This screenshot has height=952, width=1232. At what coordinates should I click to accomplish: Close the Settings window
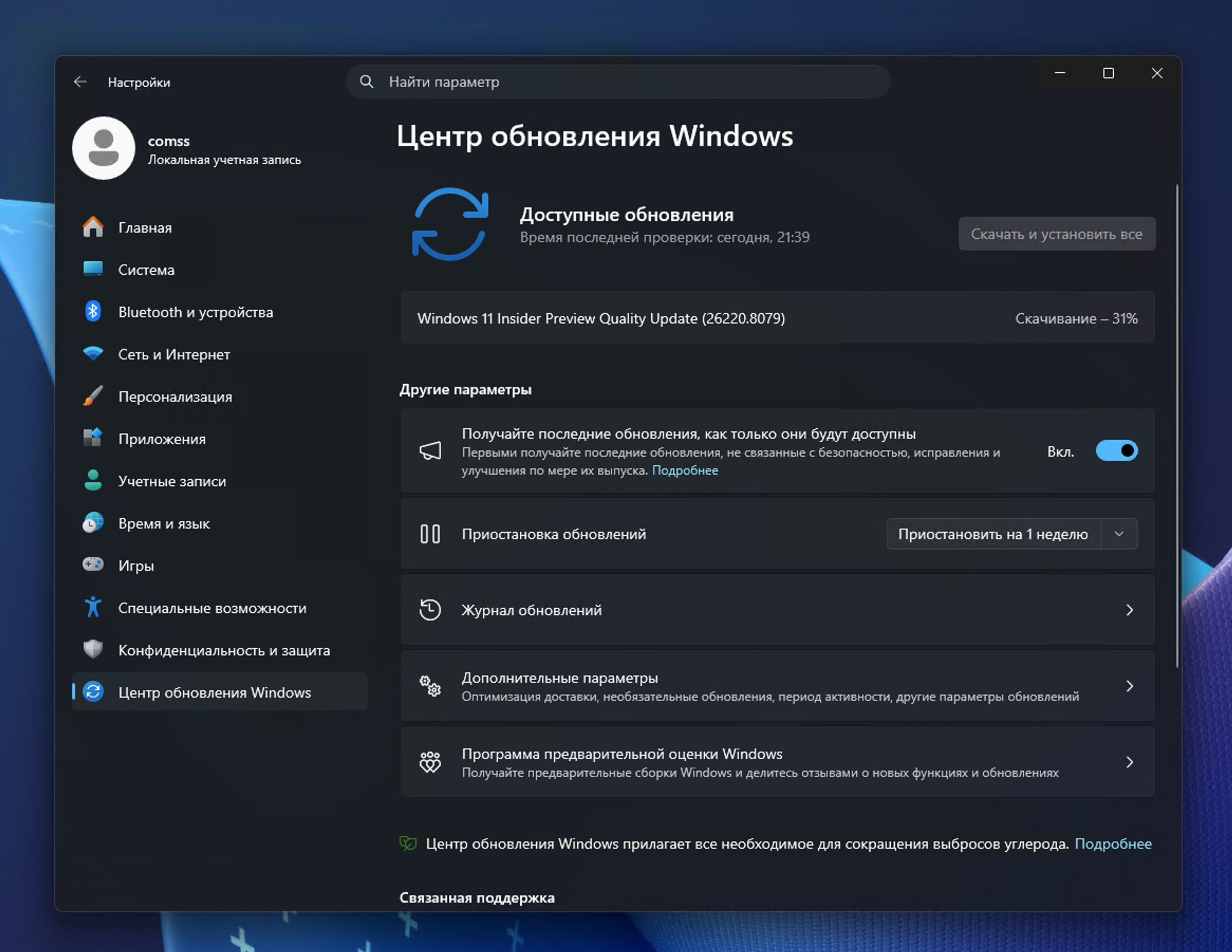pos(1157,73)
